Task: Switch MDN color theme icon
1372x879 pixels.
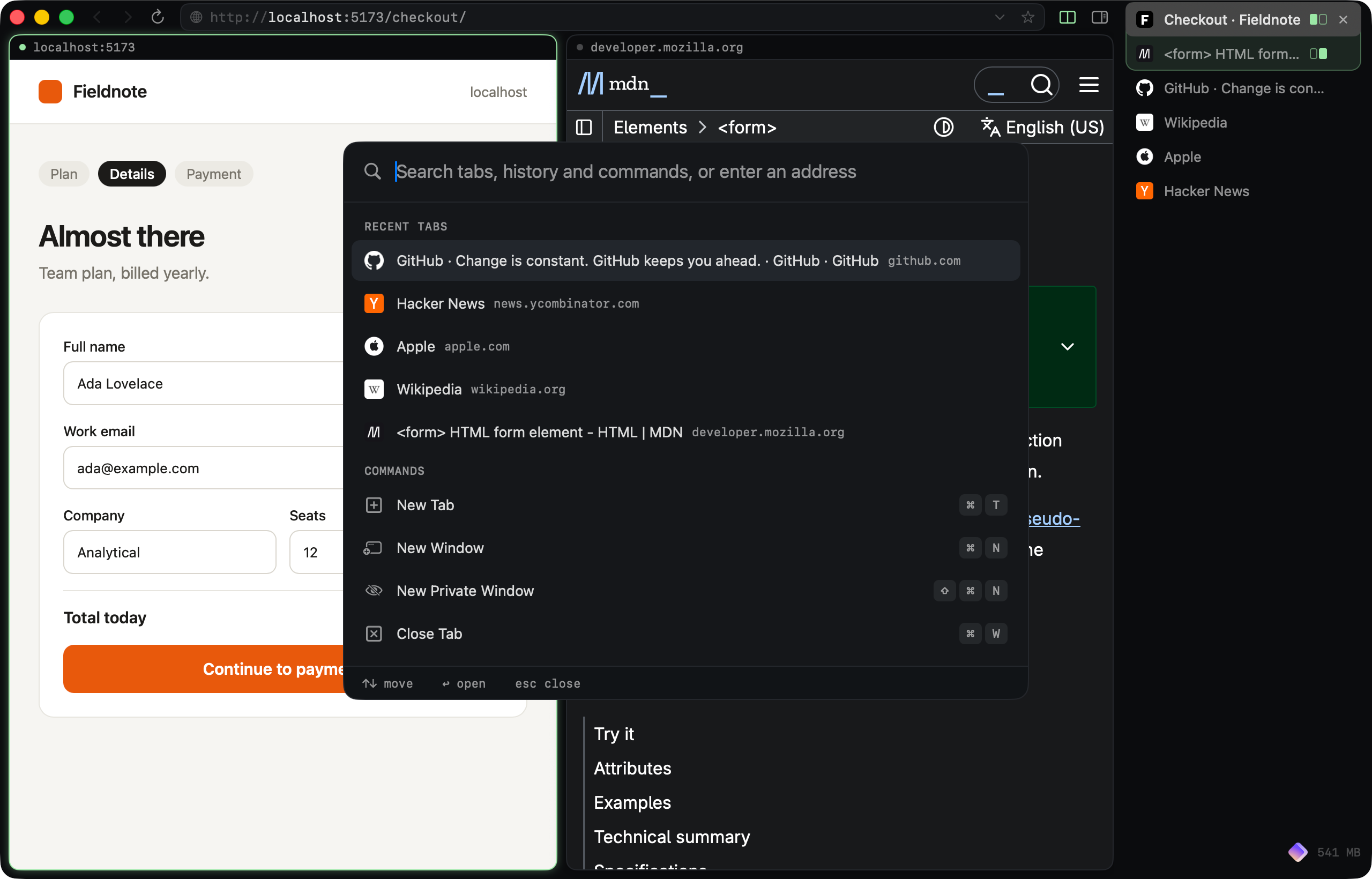Action: pyautogui.click(x=943, y=126)
